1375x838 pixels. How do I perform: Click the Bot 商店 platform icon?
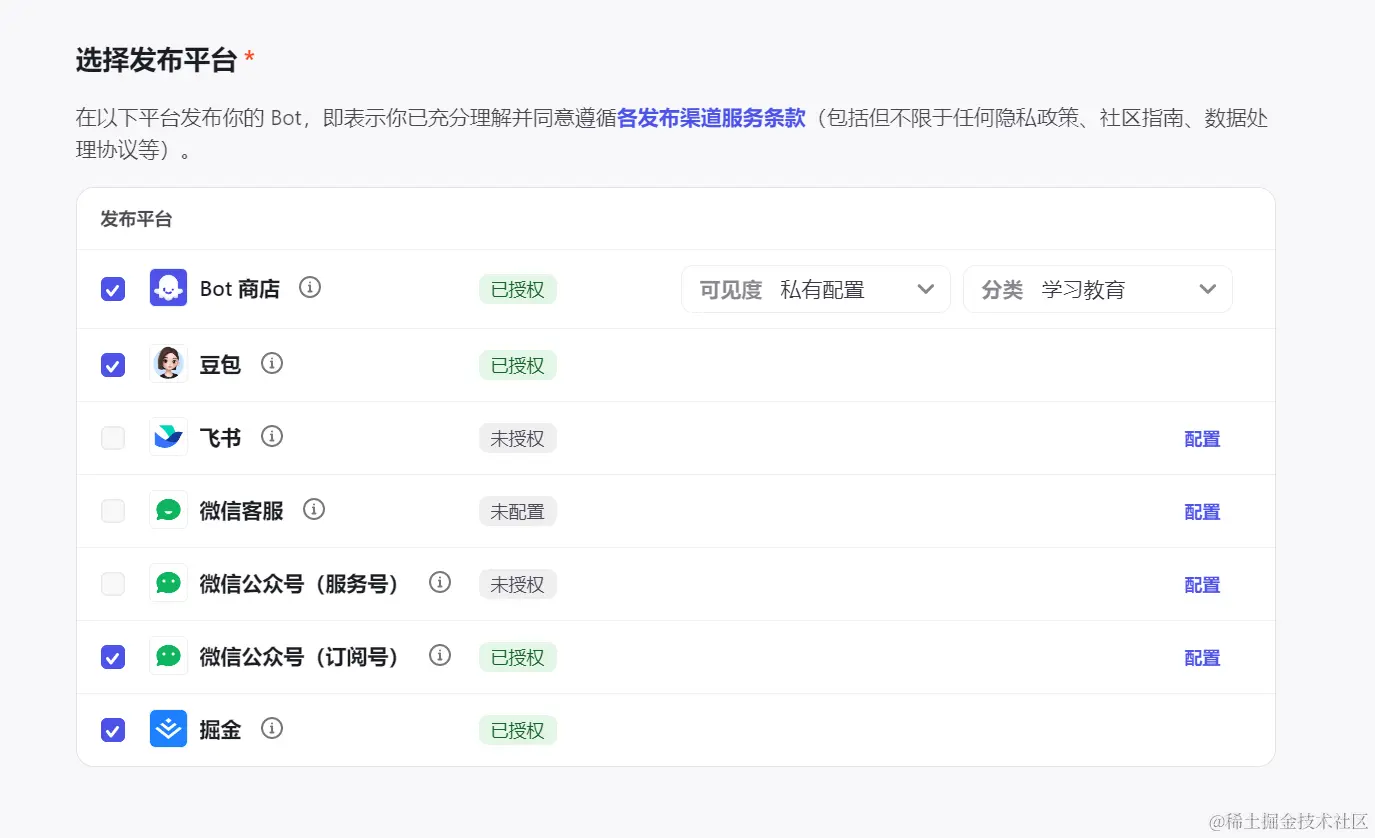pyautogui.click(x=168, y=288)
